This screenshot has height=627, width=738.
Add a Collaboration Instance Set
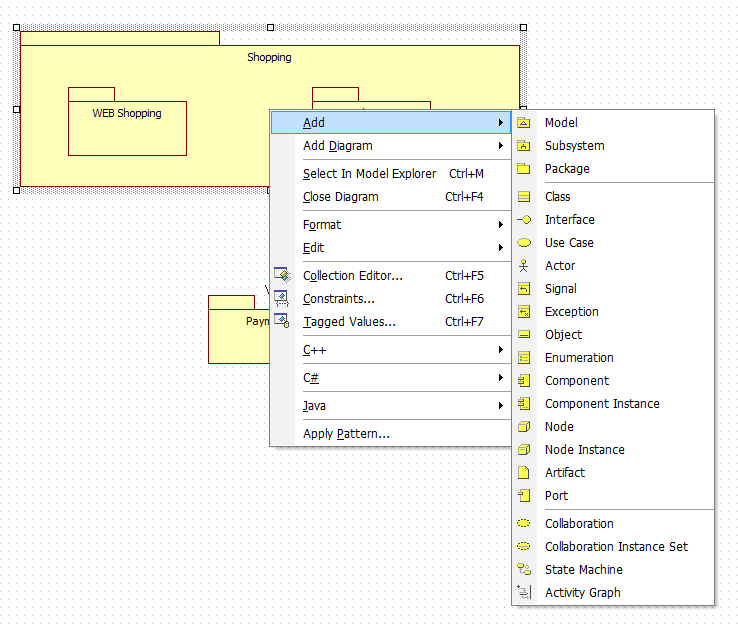[613, 547]
